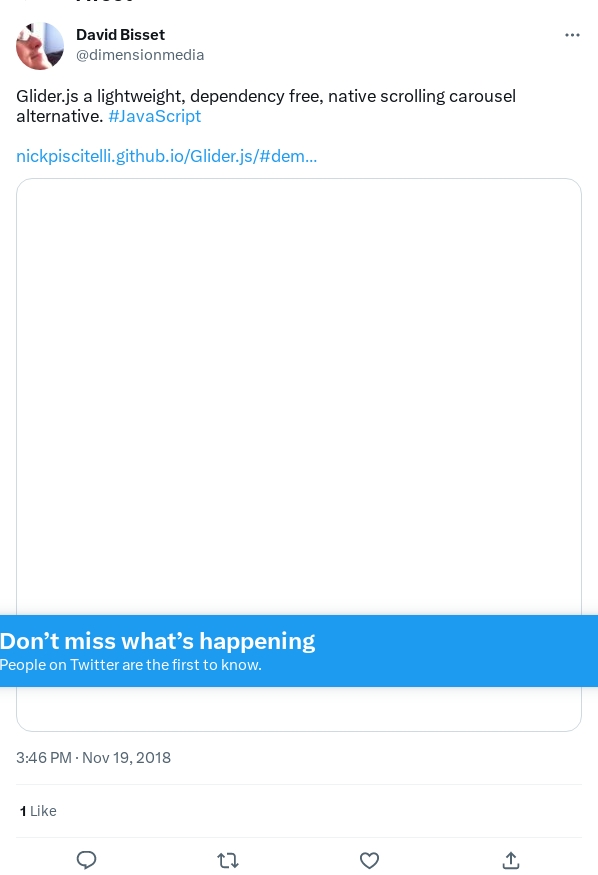Click the reply speech bubble icon
The image size is (598, 875).
(x=86, y=860)
